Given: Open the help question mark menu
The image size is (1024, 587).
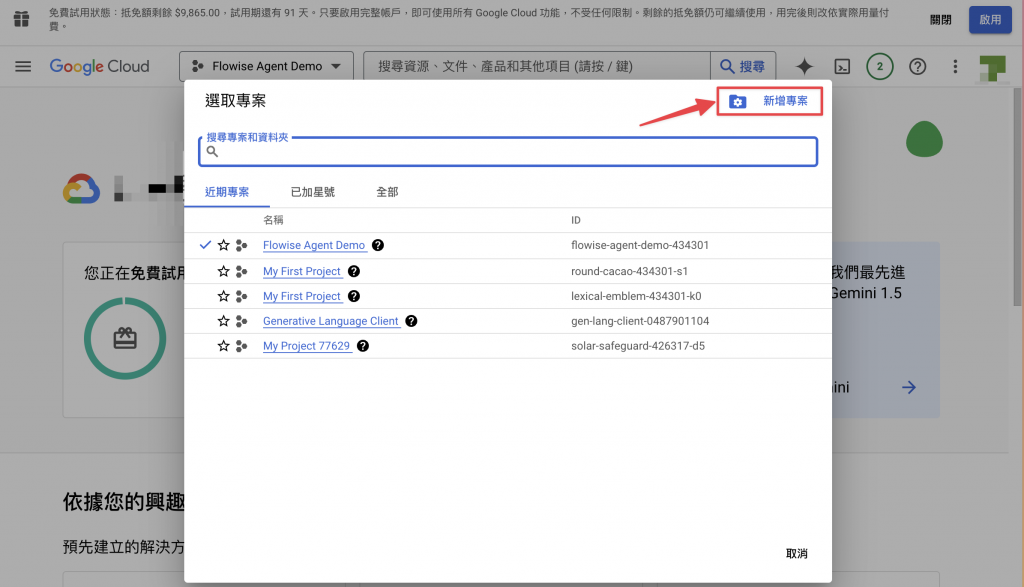Looking at the screenshot, I should [x=918, y=66].
